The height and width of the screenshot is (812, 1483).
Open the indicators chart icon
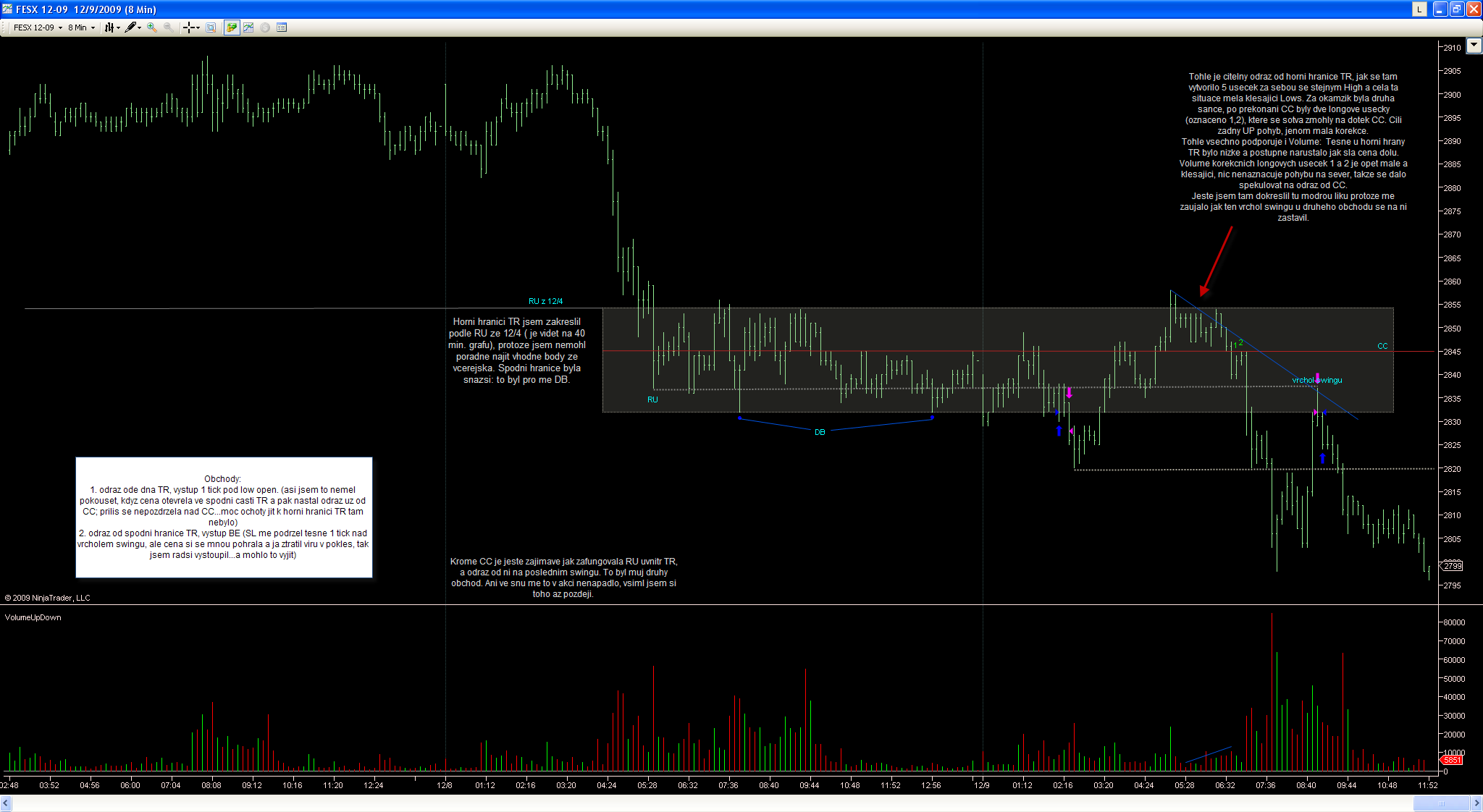(248, 28)
